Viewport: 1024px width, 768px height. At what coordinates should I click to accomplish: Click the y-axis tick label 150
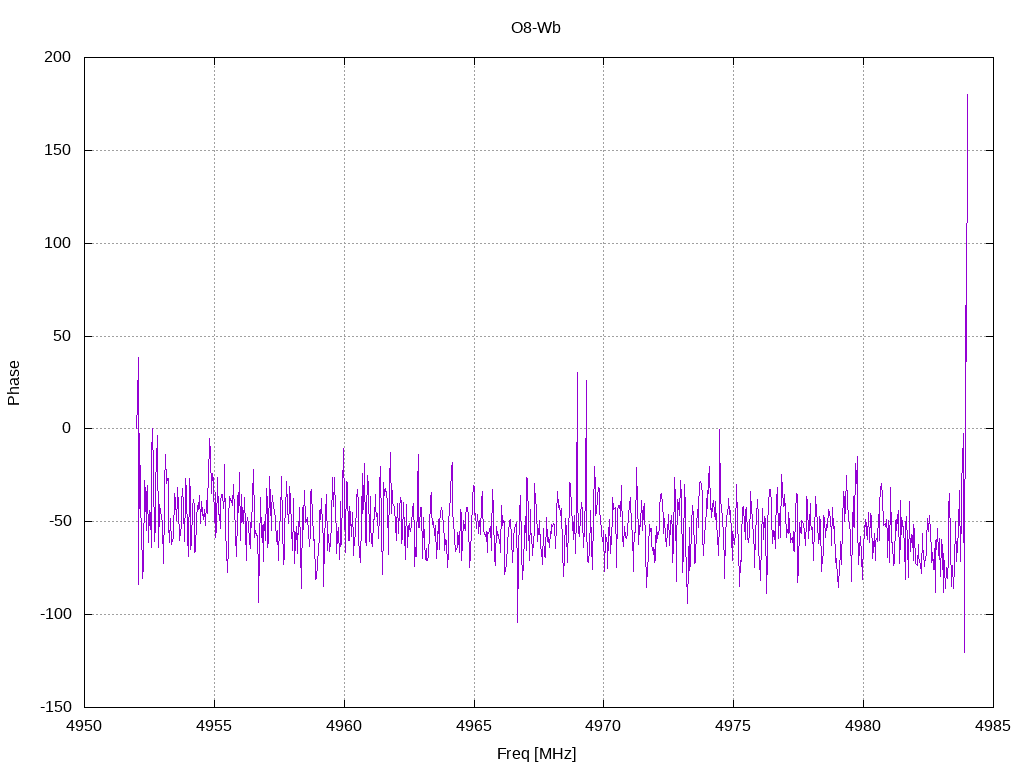tap(57, 150)
